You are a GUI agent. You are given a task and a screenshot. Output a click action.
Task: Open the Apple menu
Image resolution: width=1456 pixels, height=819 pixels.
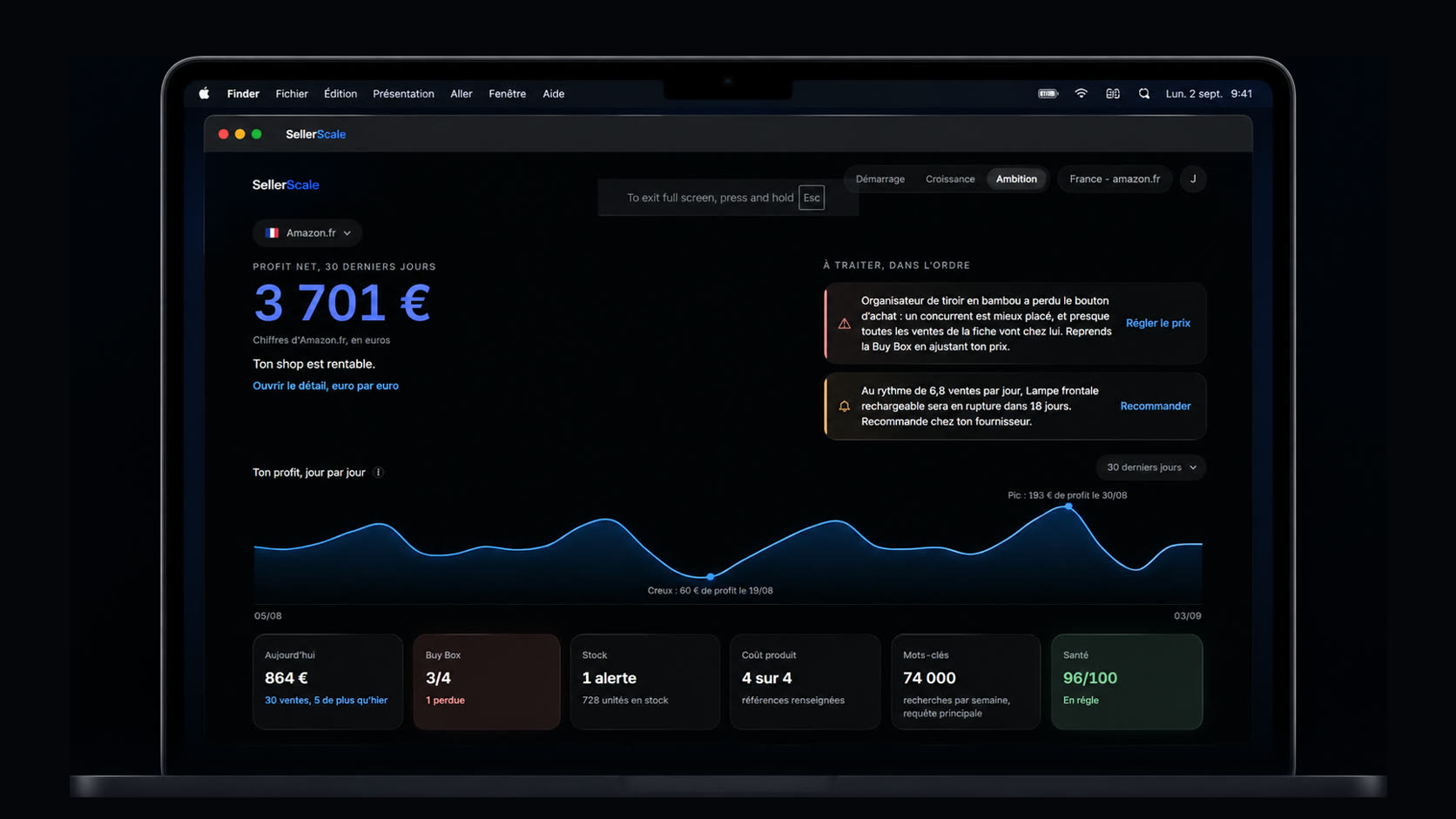(x=204, y=93)
